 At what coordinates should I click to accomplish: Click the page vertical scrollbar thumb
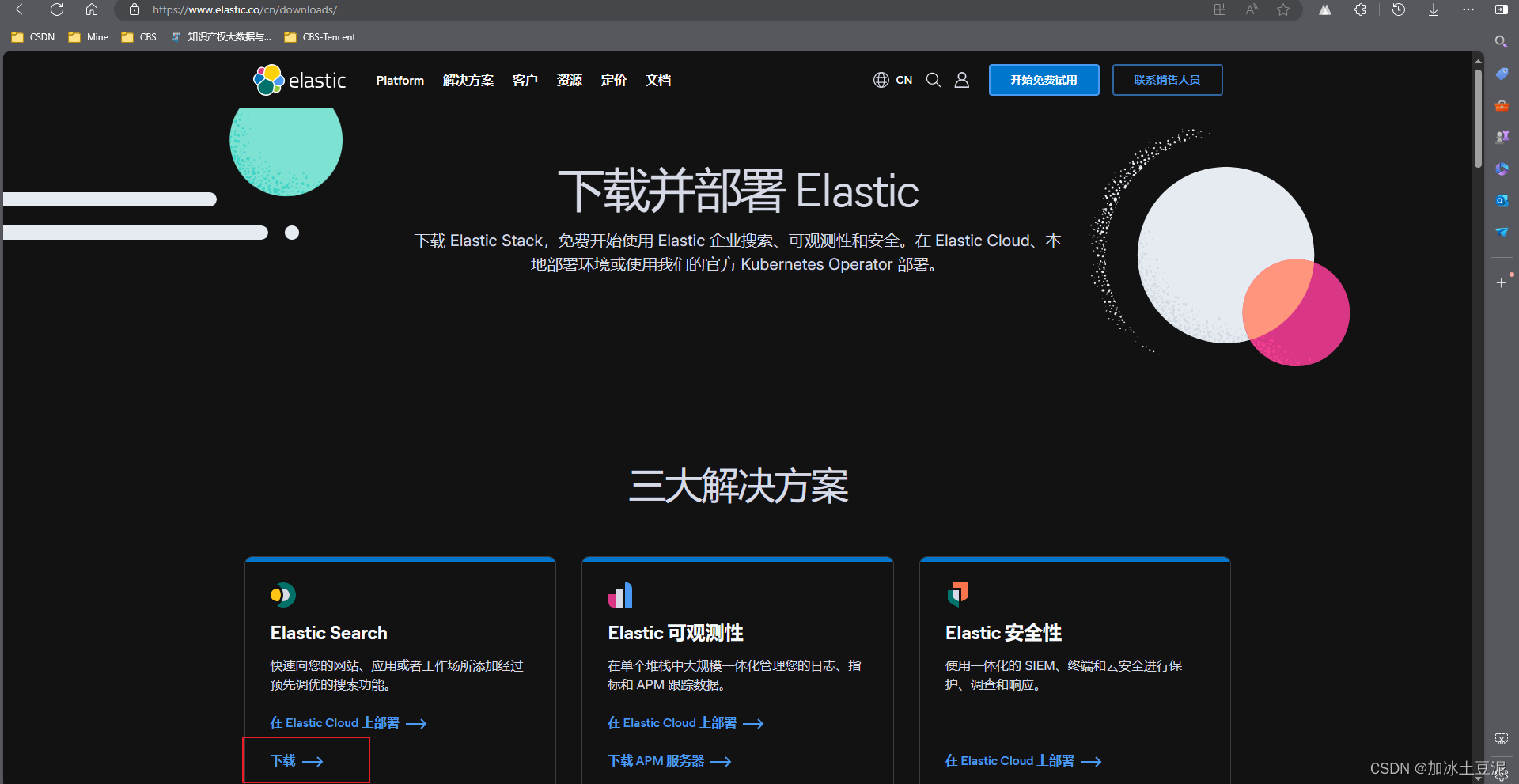coord(1478,119)
